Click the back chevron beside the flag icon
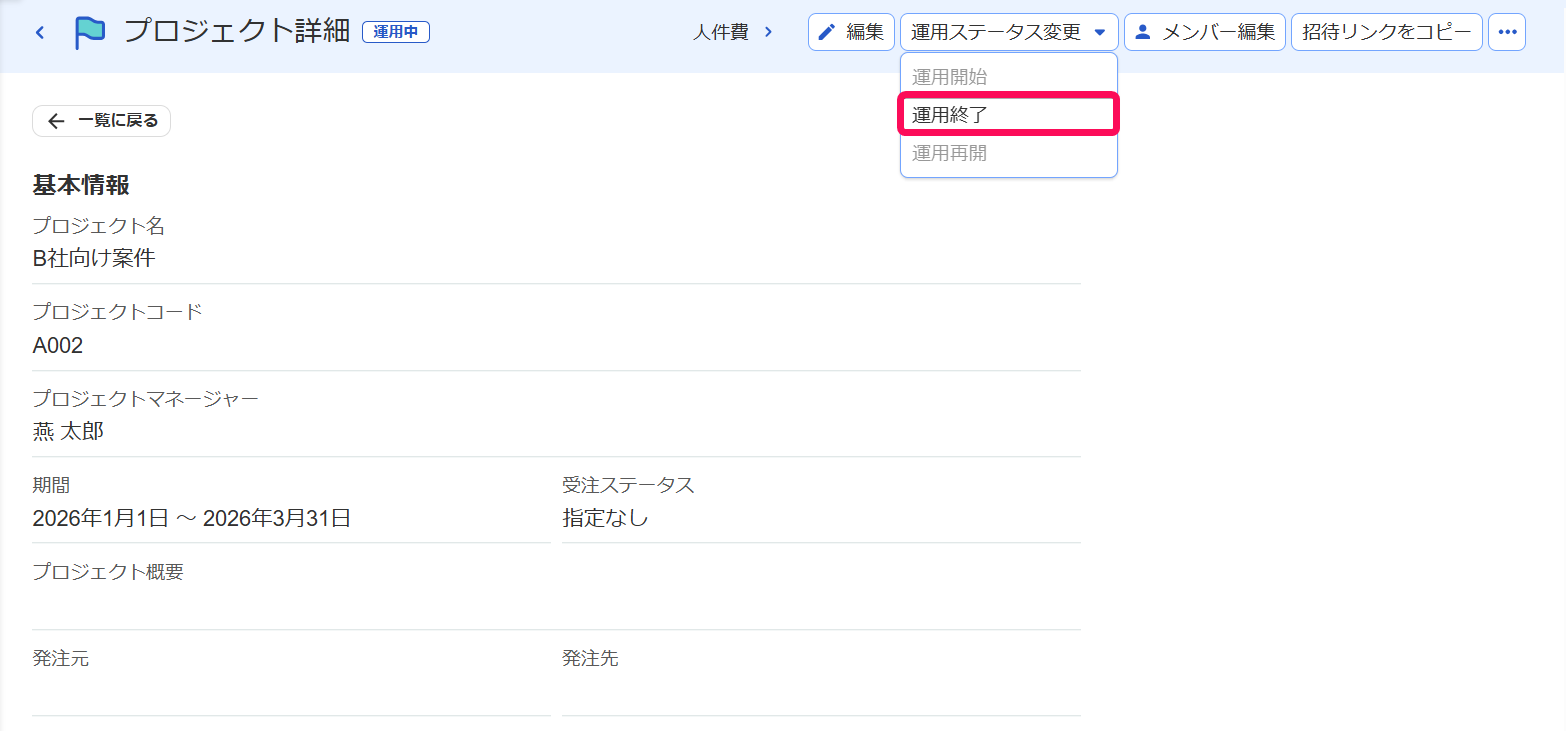The image size is (1566, 731). (x=40, y=32)
